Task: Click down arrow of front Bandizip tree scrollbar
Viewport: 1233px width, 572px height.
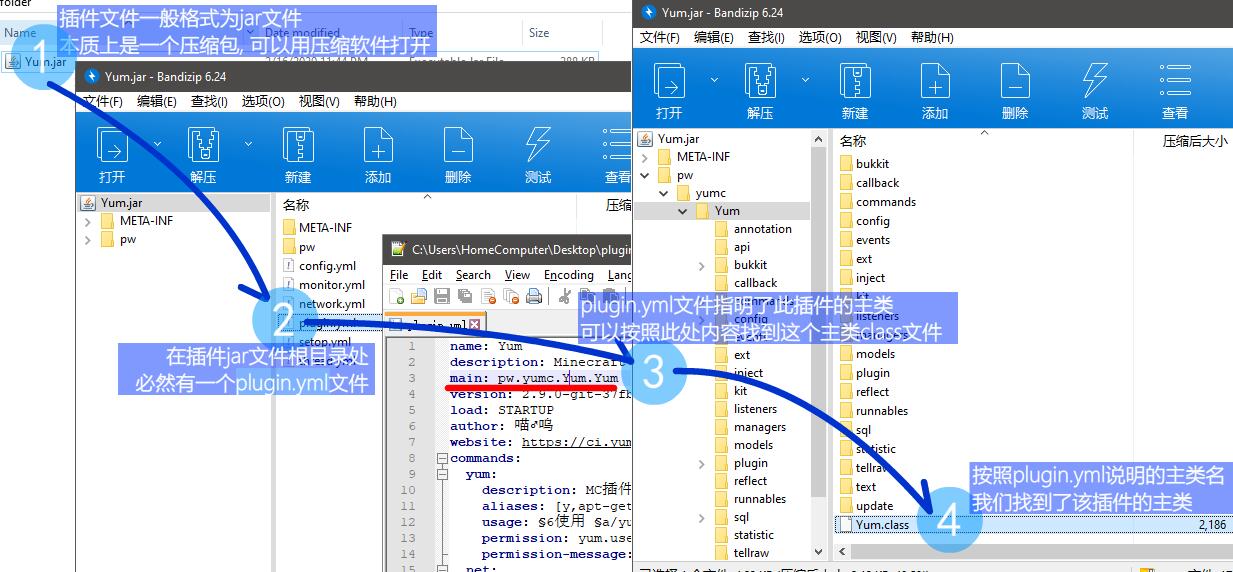Action: [x=819, y=553]
